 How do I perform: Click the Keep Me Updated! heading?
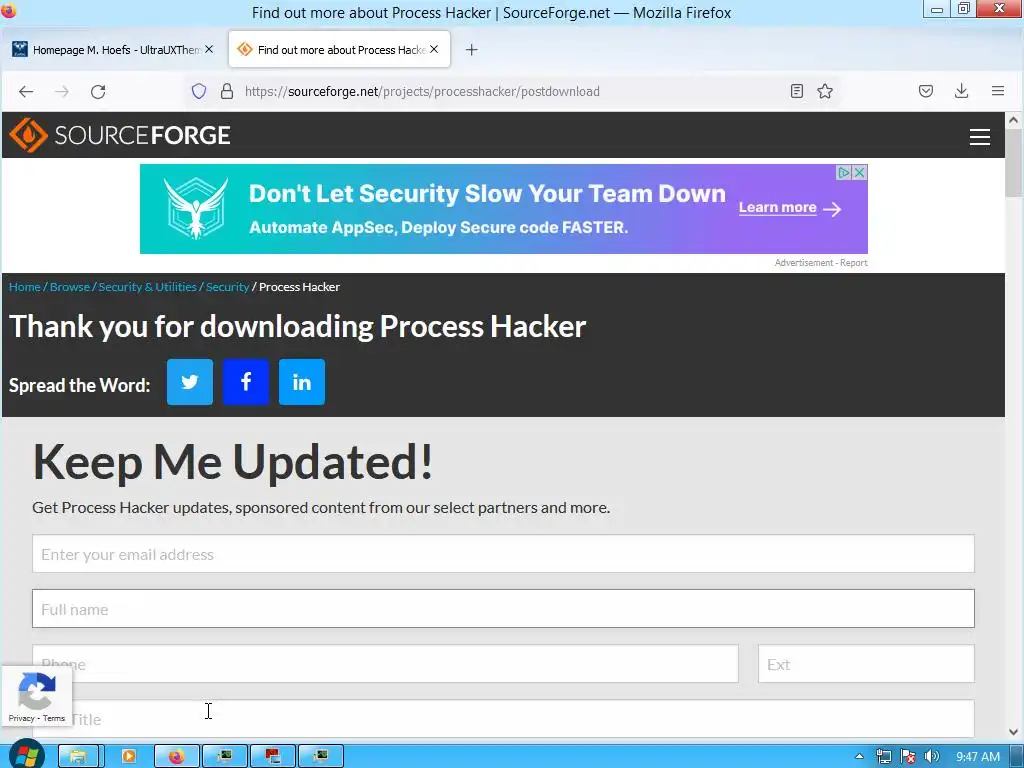pyautogui.click(x=232, y=461)
